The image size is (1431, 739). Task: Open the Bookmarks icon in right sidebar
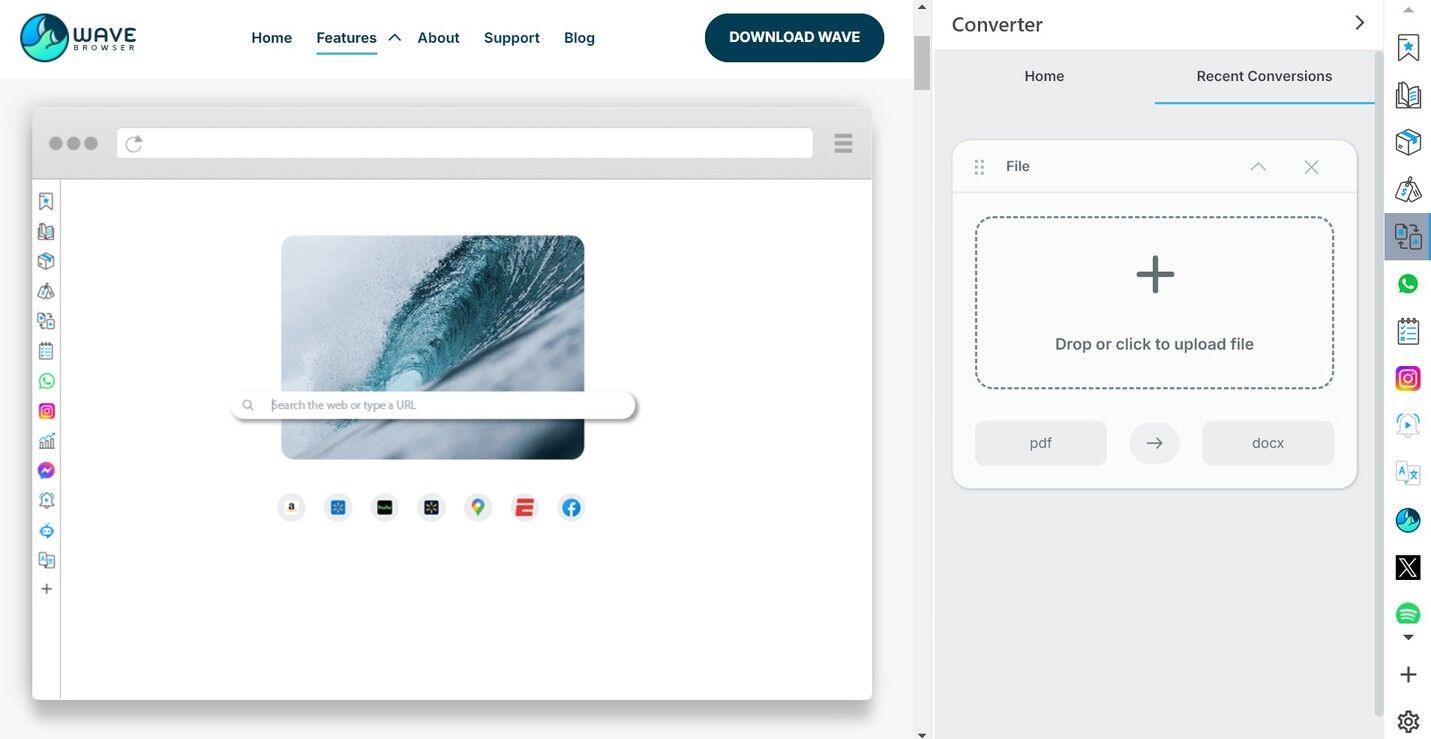1408,48
